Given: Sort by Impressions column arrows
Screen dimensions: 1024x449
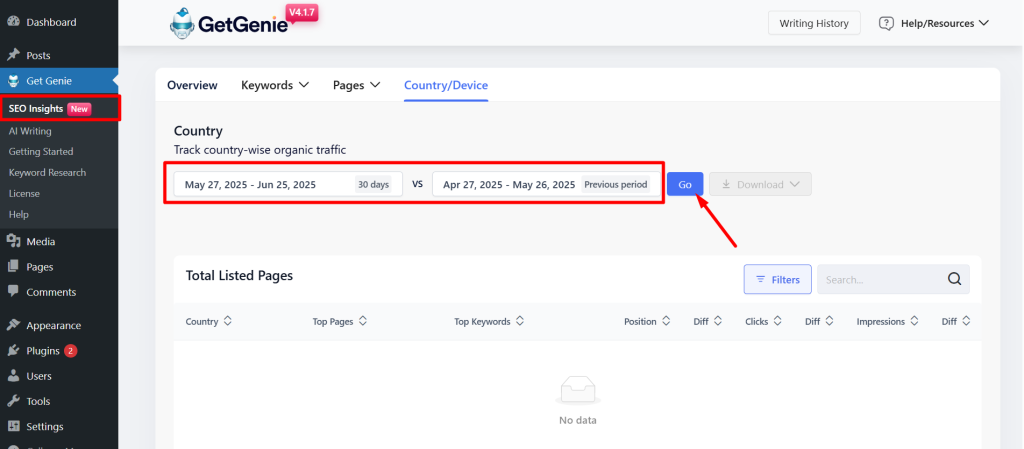Looking at the screenshot, I should (914, 321).
